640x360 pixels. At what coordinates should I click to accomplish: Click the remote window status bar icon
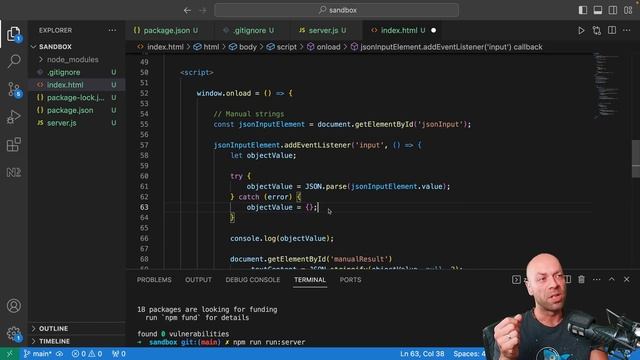(x=10, y=354)
